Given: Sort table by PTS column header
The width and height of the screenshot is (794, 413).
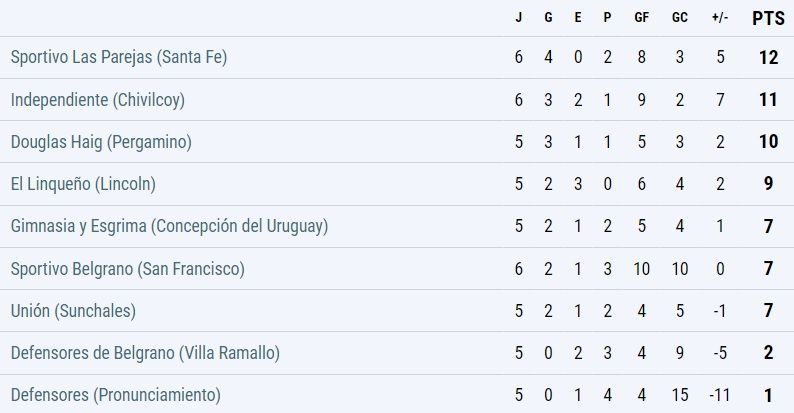Looking at the screenshot, I should tap(768, 18).
